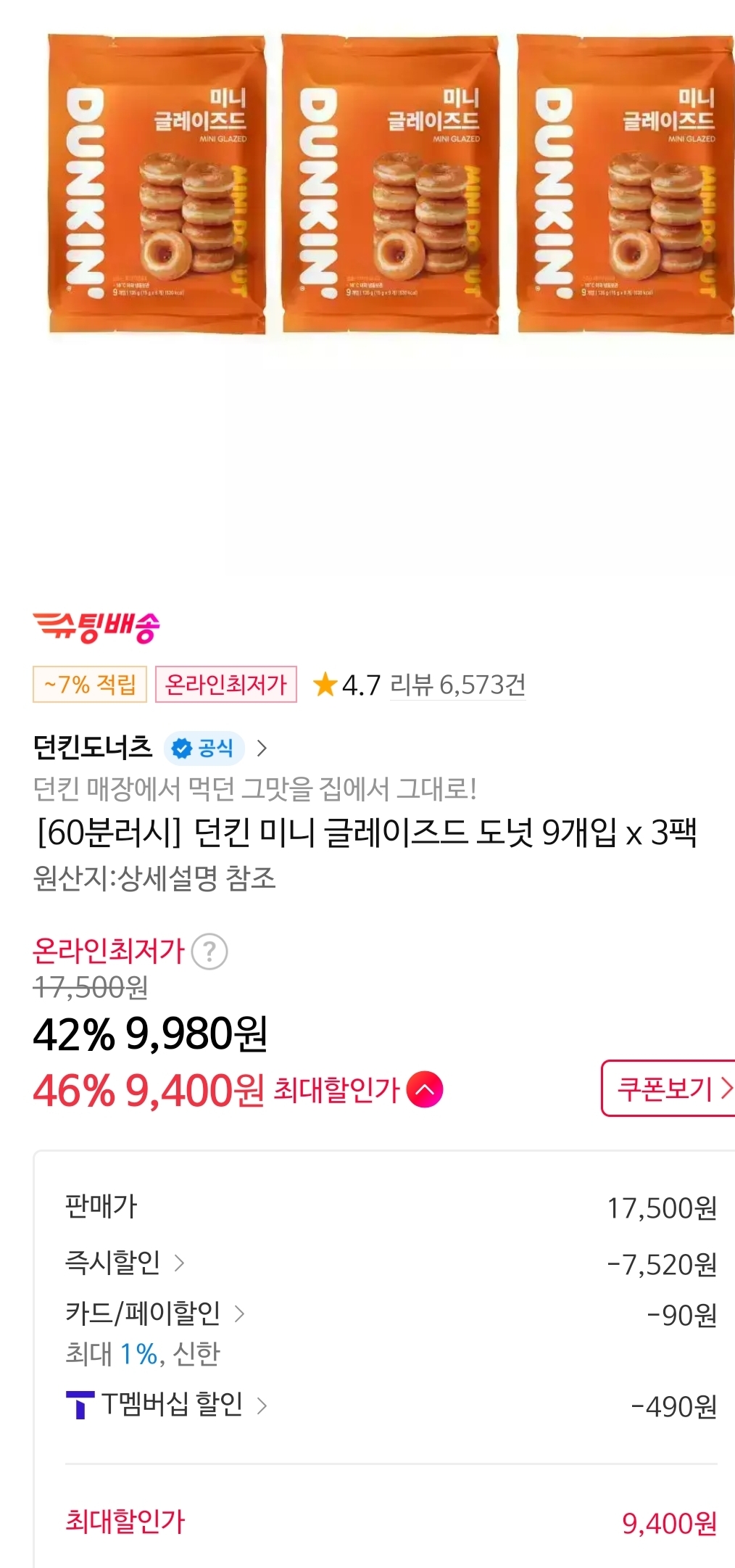This screenshot has width=735, height=1568.
Task: Open the 온라인최저가 question mark help
Action: 209,952
